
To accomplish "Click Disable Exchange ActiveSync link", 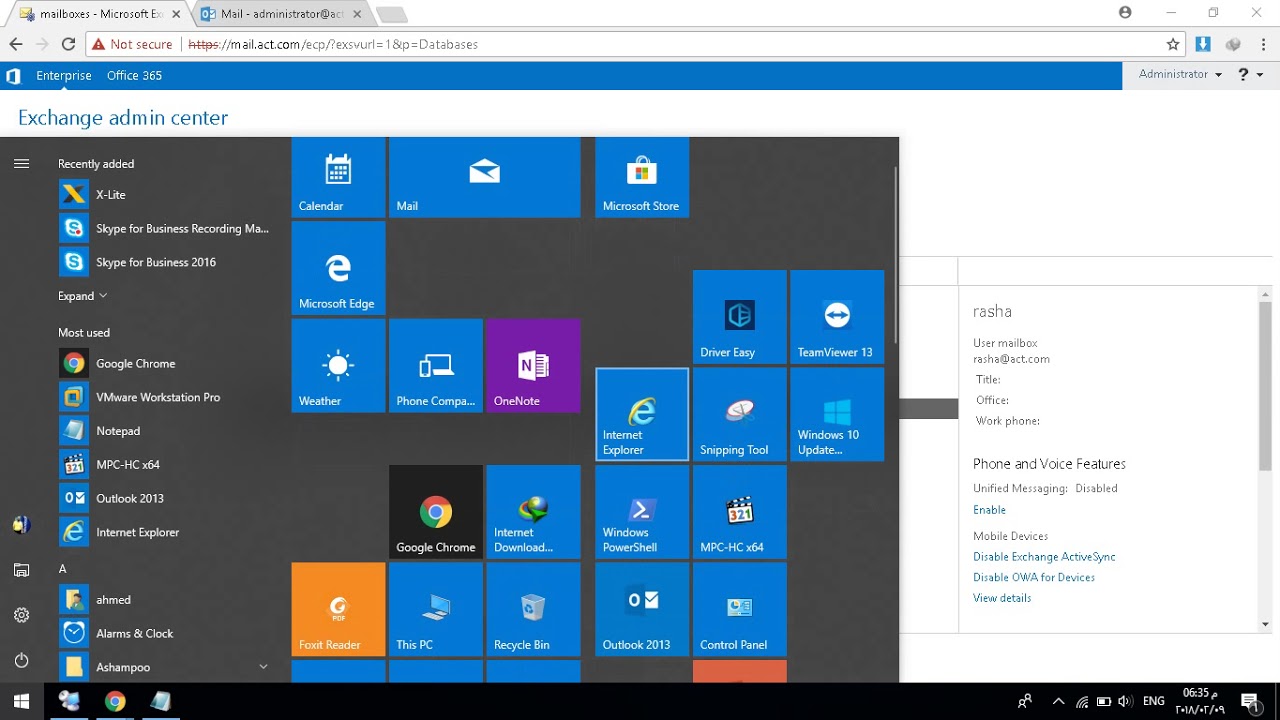I will pos(1044,557).
